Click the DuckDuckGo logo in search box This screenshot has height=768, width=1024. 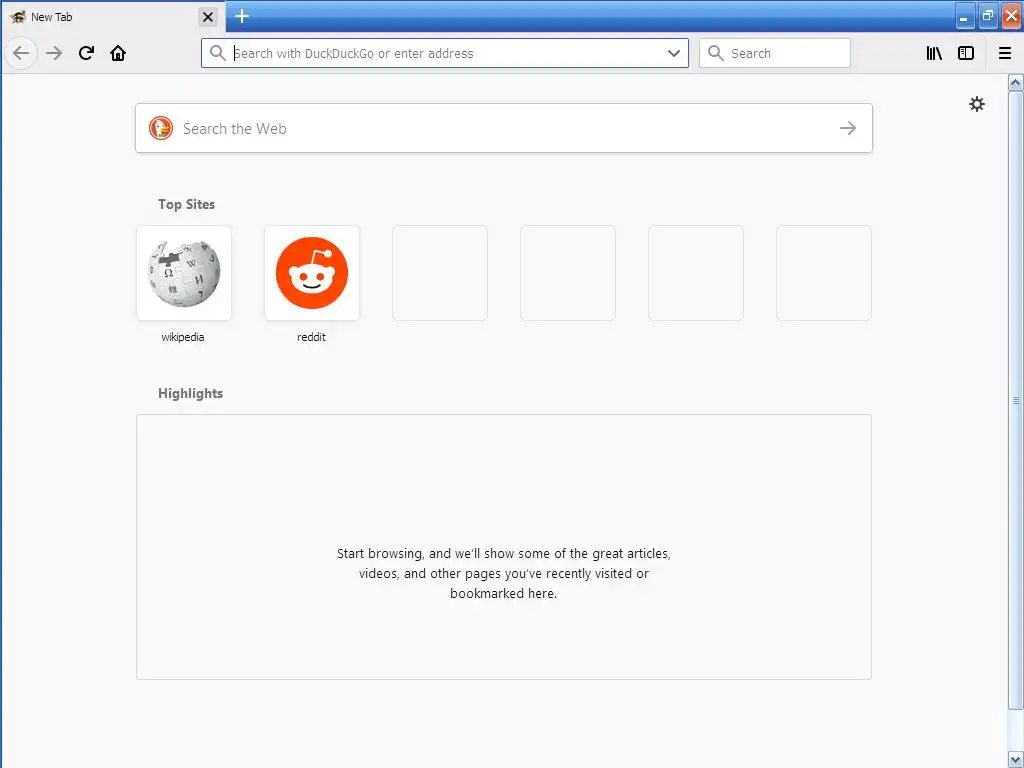pos(161,128)
